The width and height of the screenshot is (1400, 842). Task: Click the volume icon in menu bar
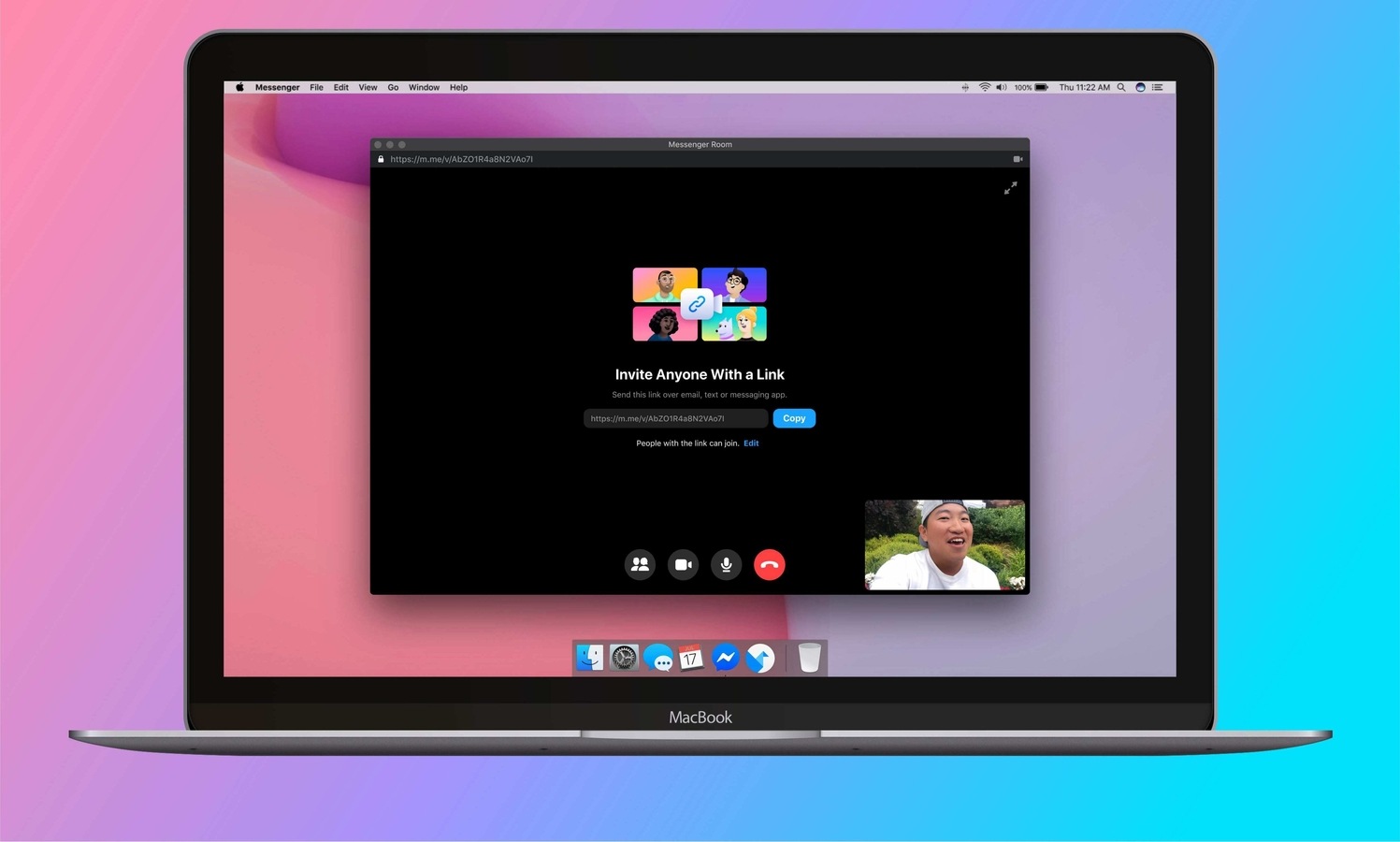tap(1002, 87)
